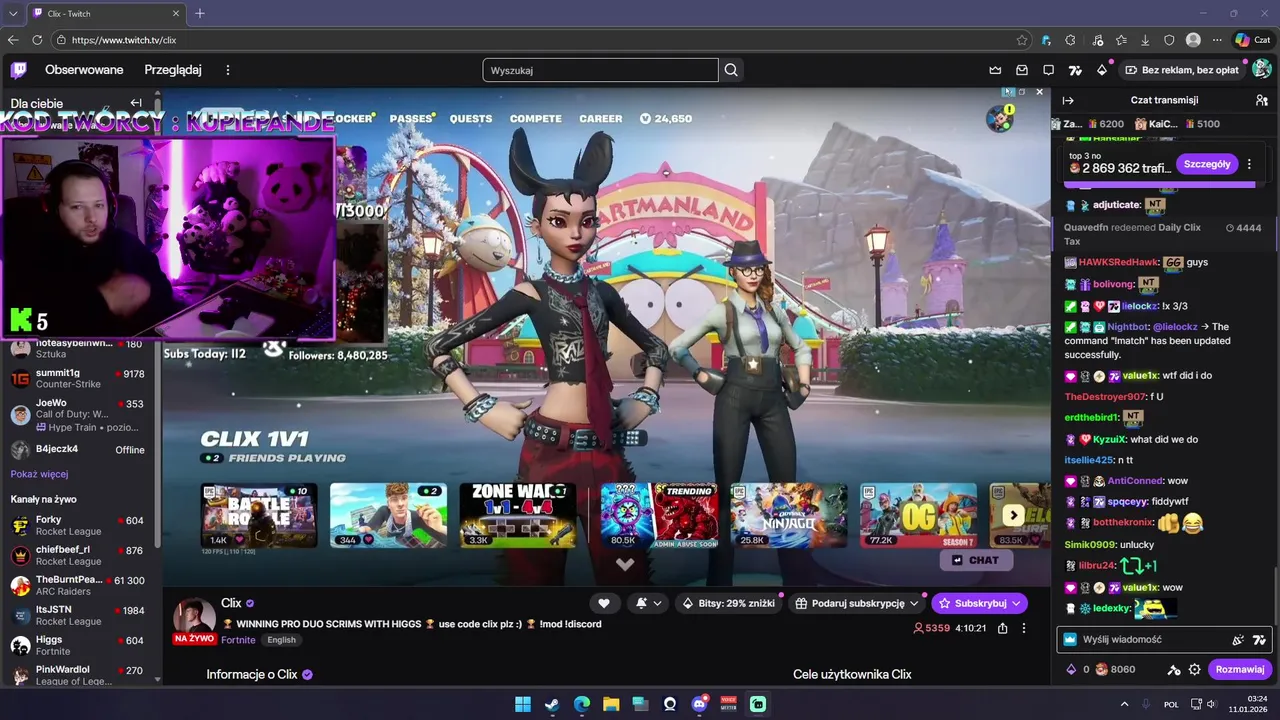Open Higgs channel in sidebar

click(x=78, y=645)
